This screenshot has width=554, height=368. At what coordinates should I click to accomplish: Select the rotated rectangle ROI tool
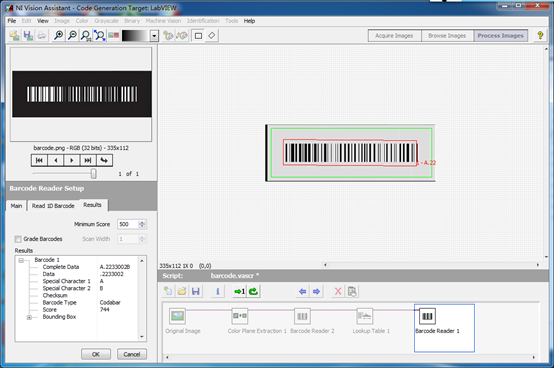pyautogui.click(x=212, y=35)
